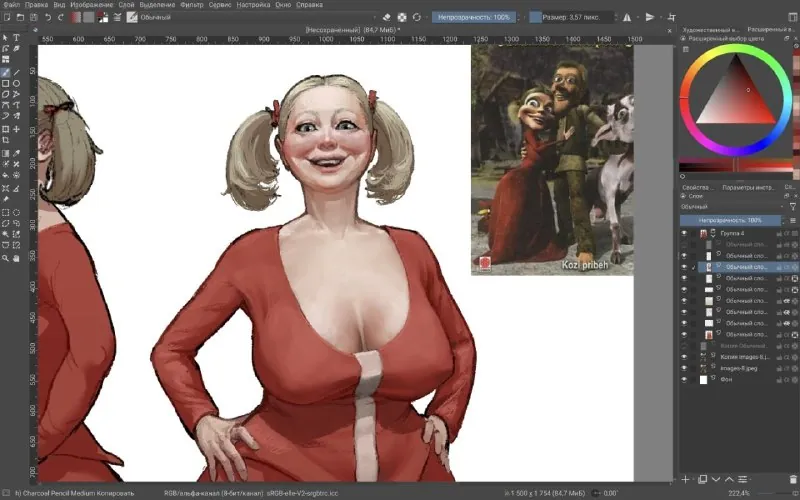800x500 pixels.
Task: Undo the last action in toolbar
Action: point(47,17)
